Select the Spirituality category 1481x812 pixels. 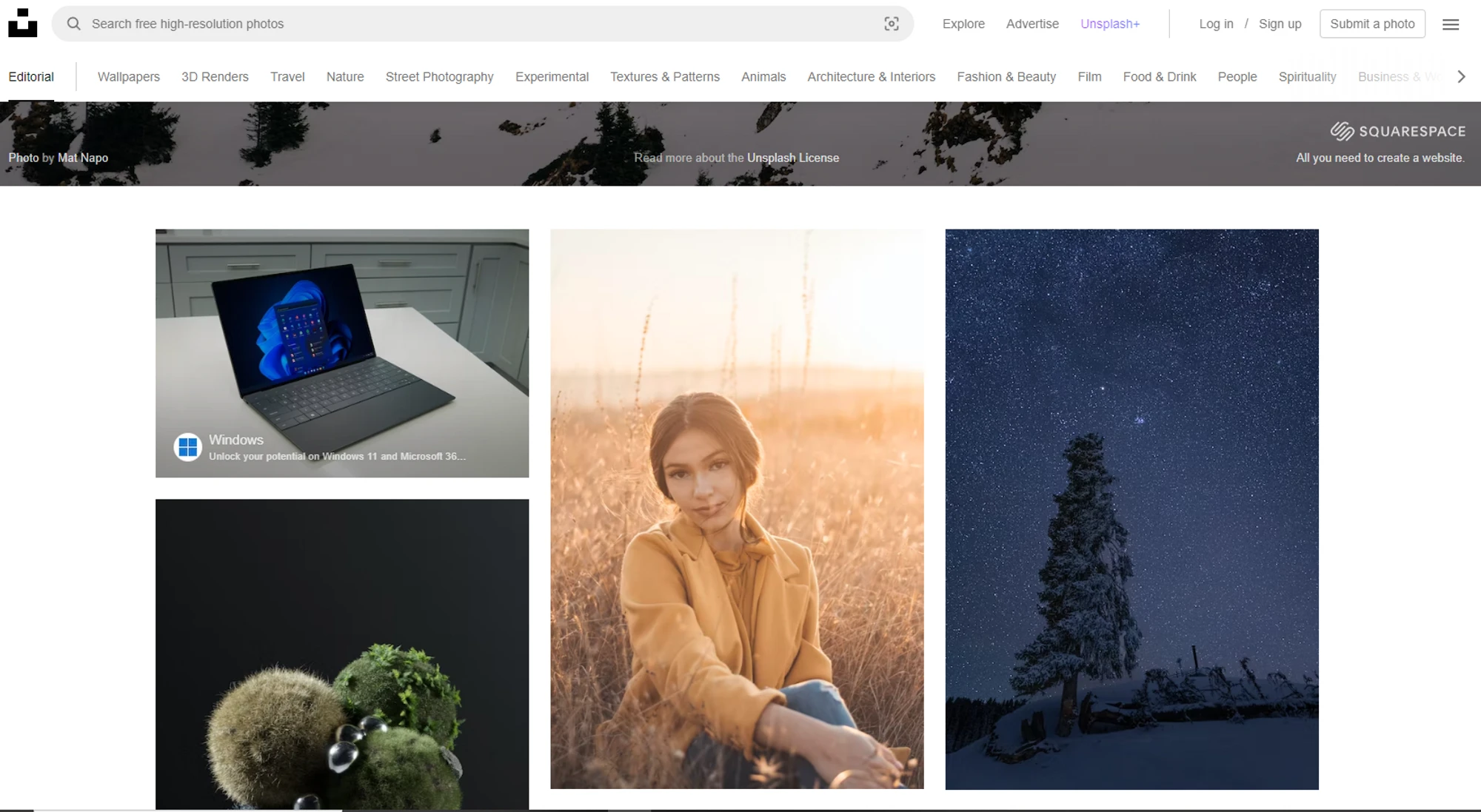1307,76
